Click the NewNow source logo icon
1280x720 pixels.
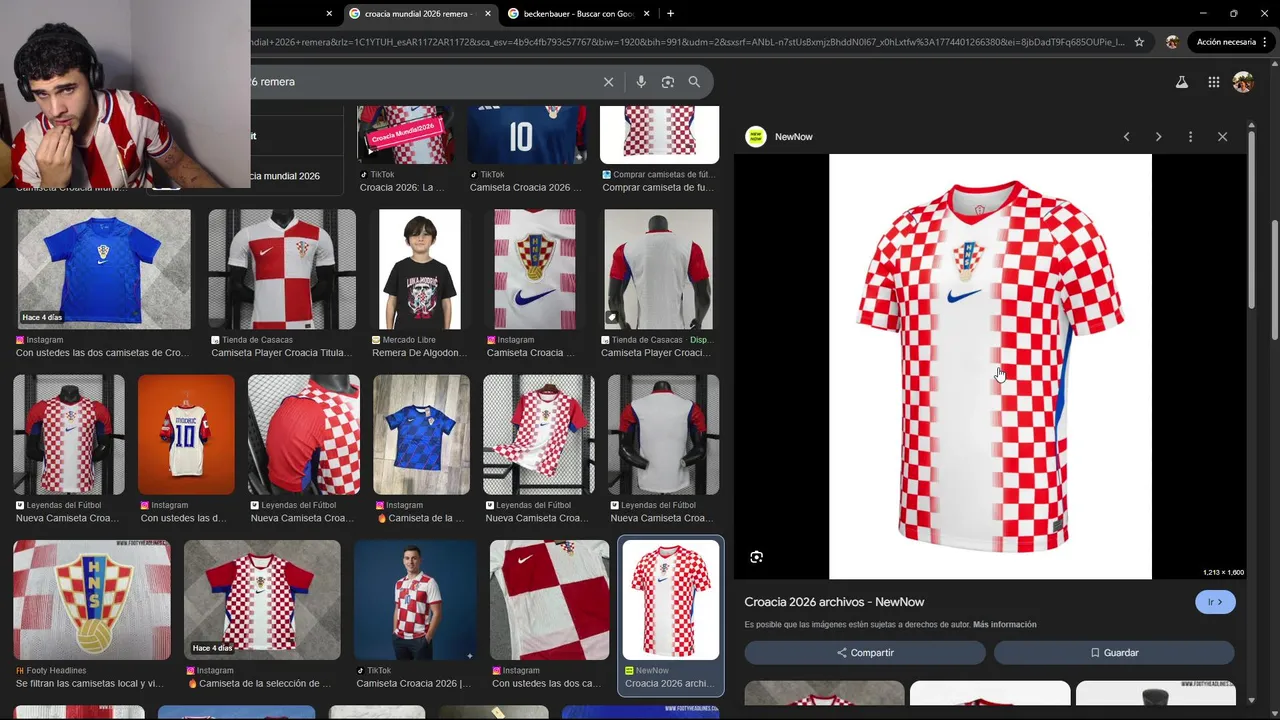pyautogui.click(x=756, y=137)
